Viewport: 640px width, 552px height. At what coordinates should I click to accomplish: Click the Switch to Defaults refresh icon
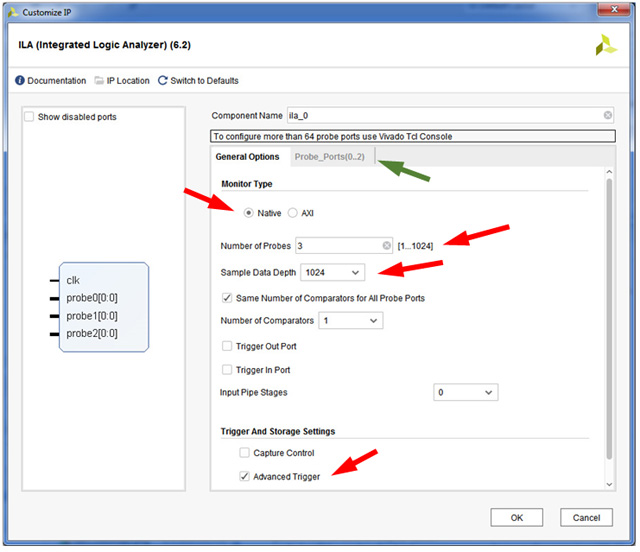[x=162, y=81]
